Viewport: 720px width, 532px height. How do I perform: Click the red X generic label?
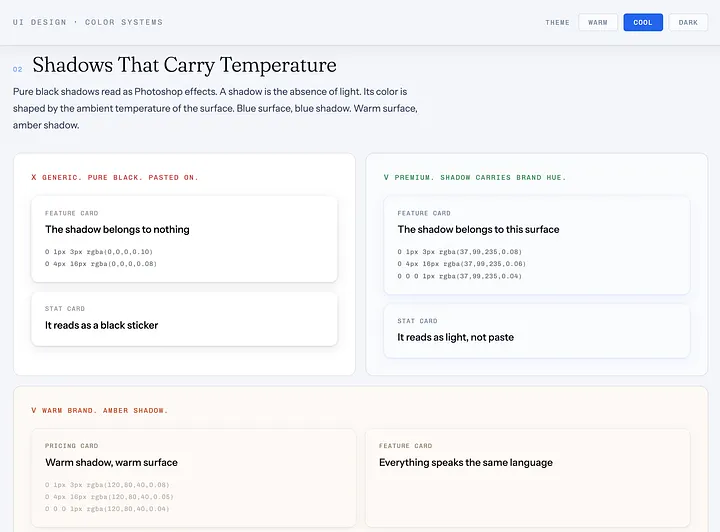click(x=114, y=177)
